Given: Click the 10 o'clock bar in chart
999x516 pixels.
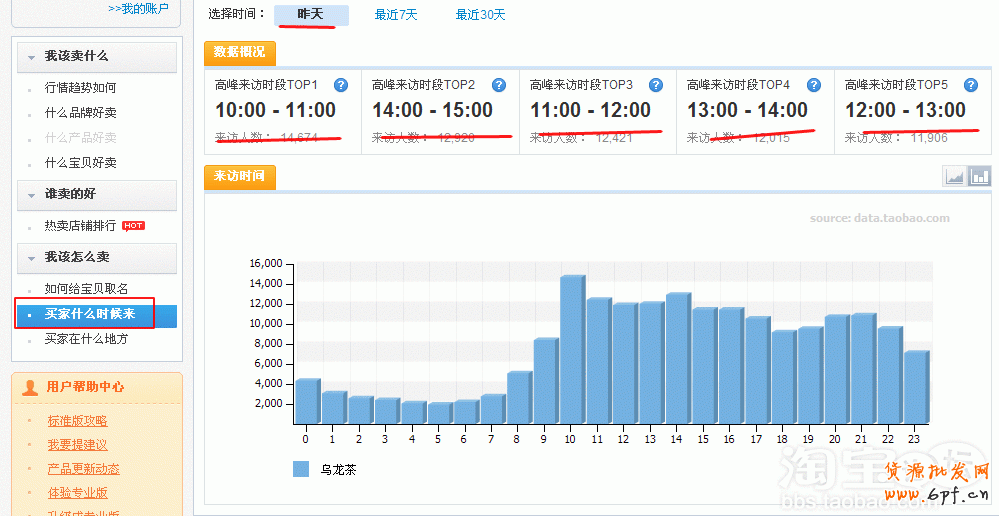Looking at the screenshot, I should click(x=571, y=350).
